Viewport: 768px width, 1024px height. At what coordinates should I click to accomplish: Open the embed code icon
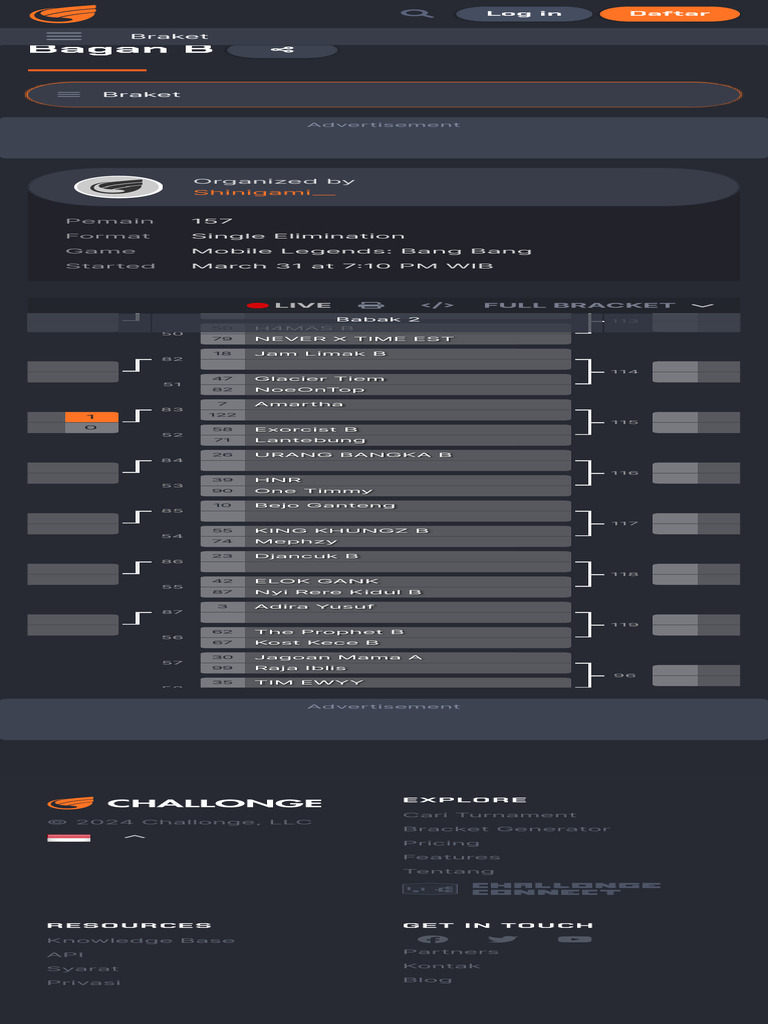437,306
